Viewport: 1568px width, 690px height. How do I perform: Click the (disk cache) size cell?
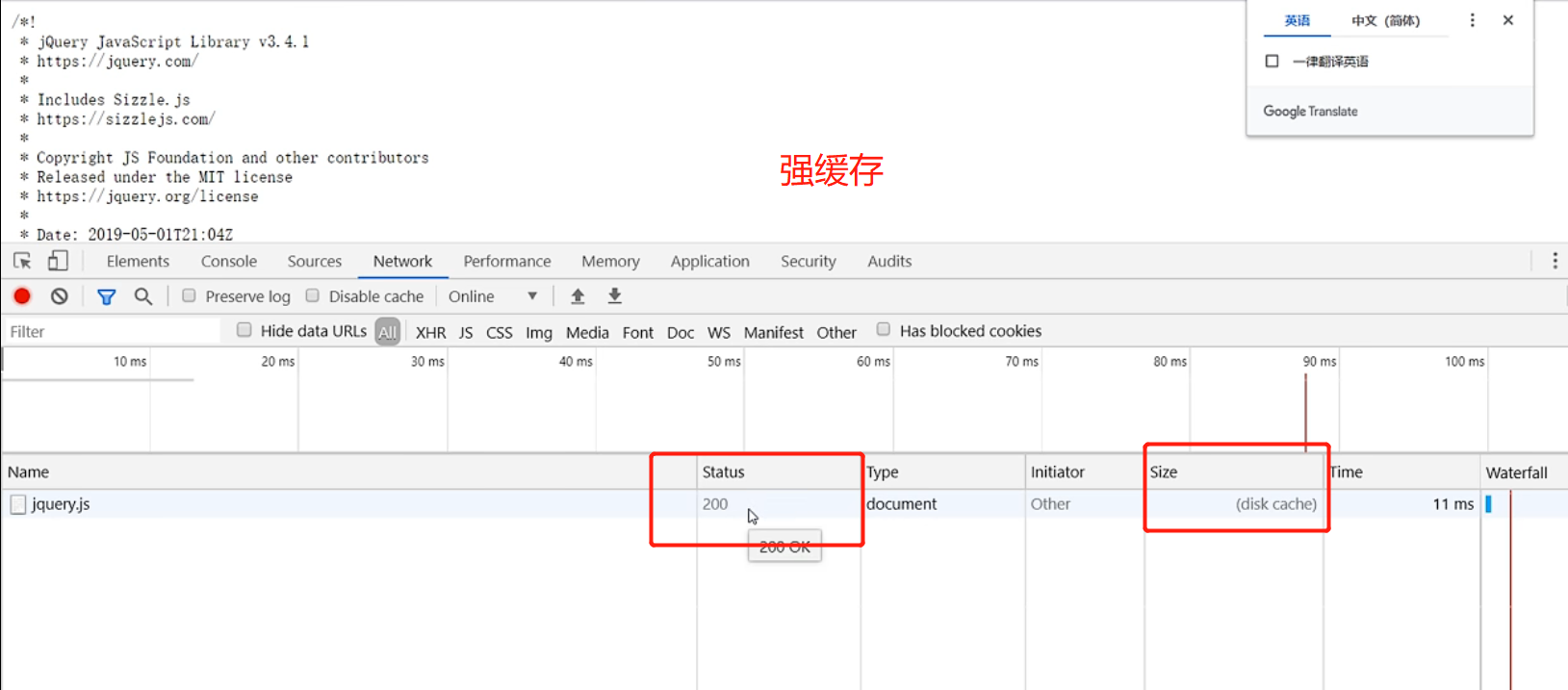click(1275, 504)
